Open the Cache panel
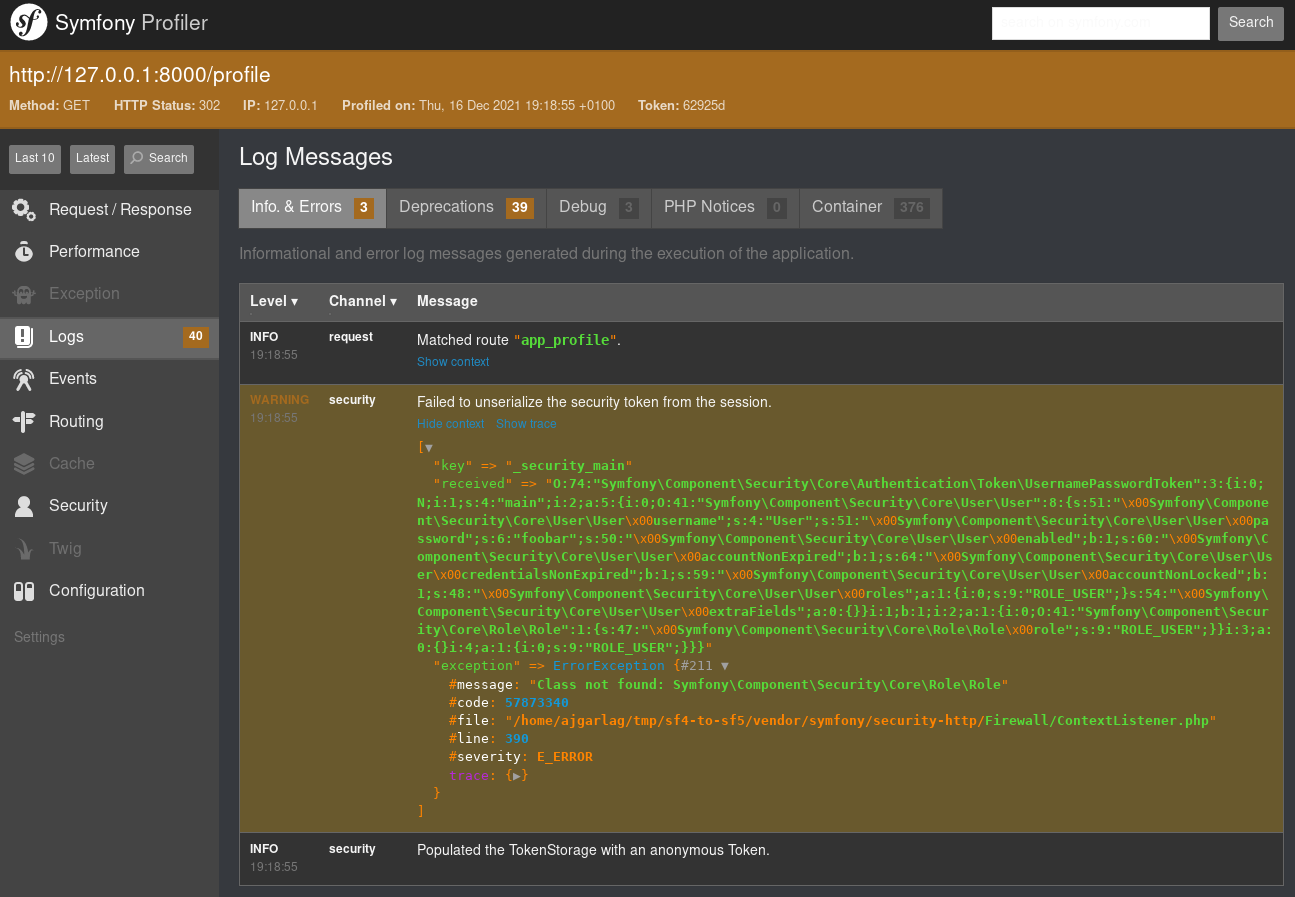Image resolution: width=1295 pixels, height=897 pixels. (x=109, y=464)
